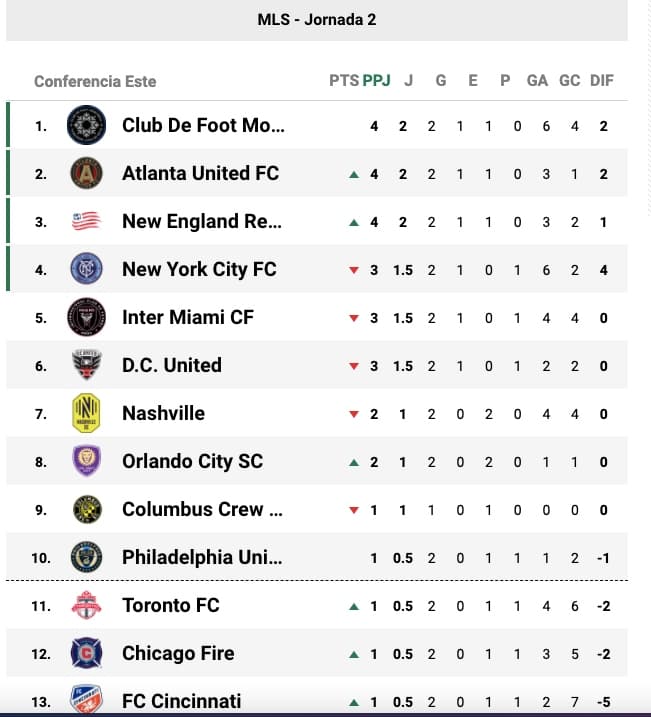Select the MLS - Jornada 2 header
The image size is (651, 717).
tap(317, 20)
